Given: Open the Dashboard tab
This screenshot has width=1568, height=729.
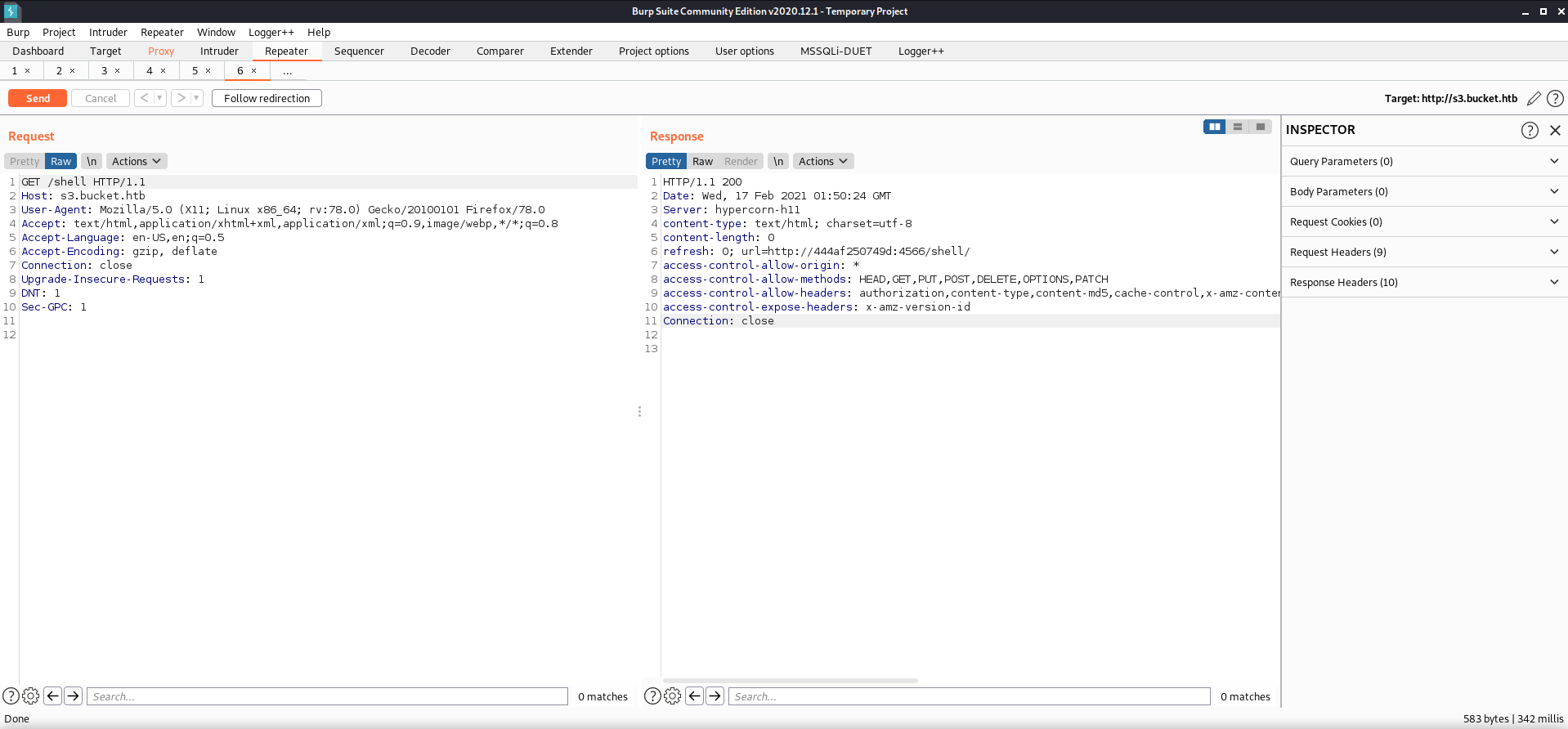Looking at the screenshot, I should pos(38,51).
